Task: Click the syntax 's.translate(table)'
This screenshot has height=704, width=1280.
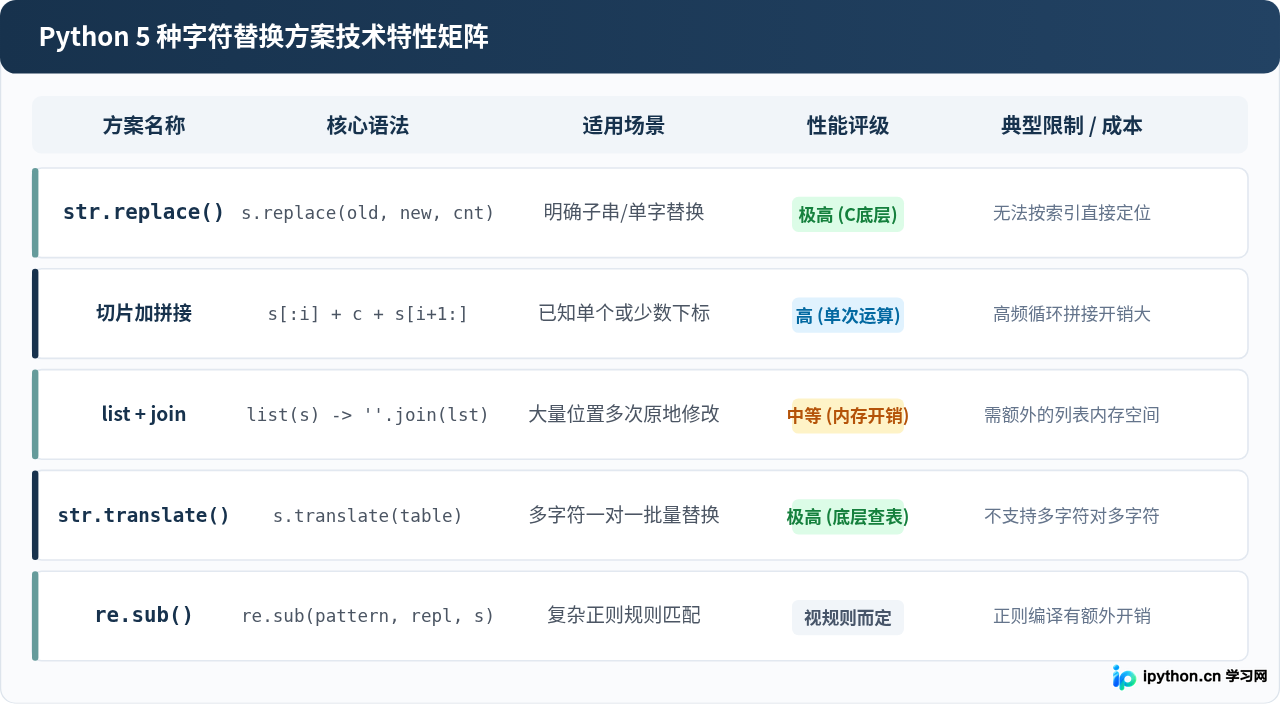Action: click(368, 516)
